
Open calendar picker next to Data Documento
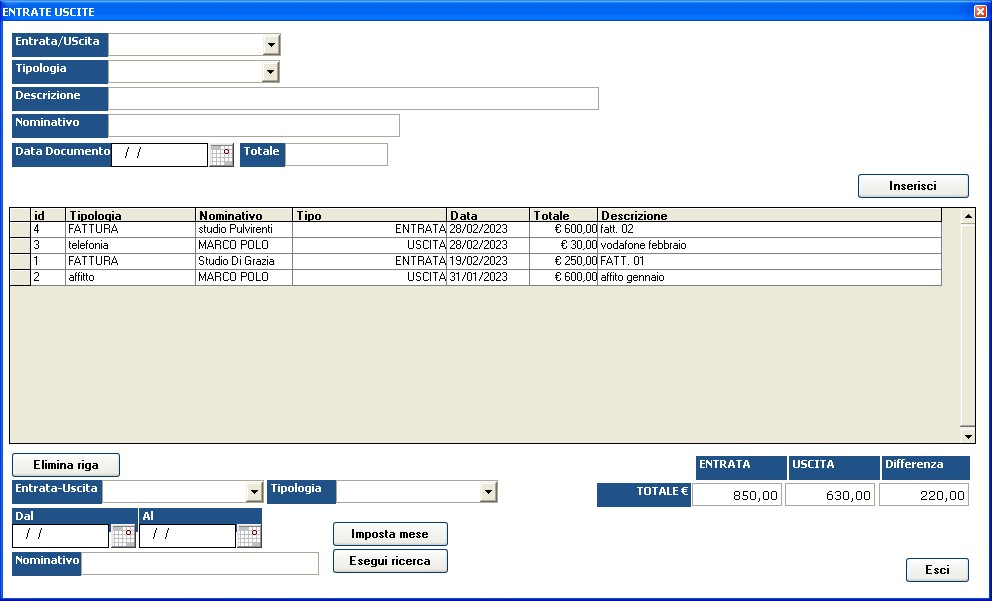click(221, 155)
